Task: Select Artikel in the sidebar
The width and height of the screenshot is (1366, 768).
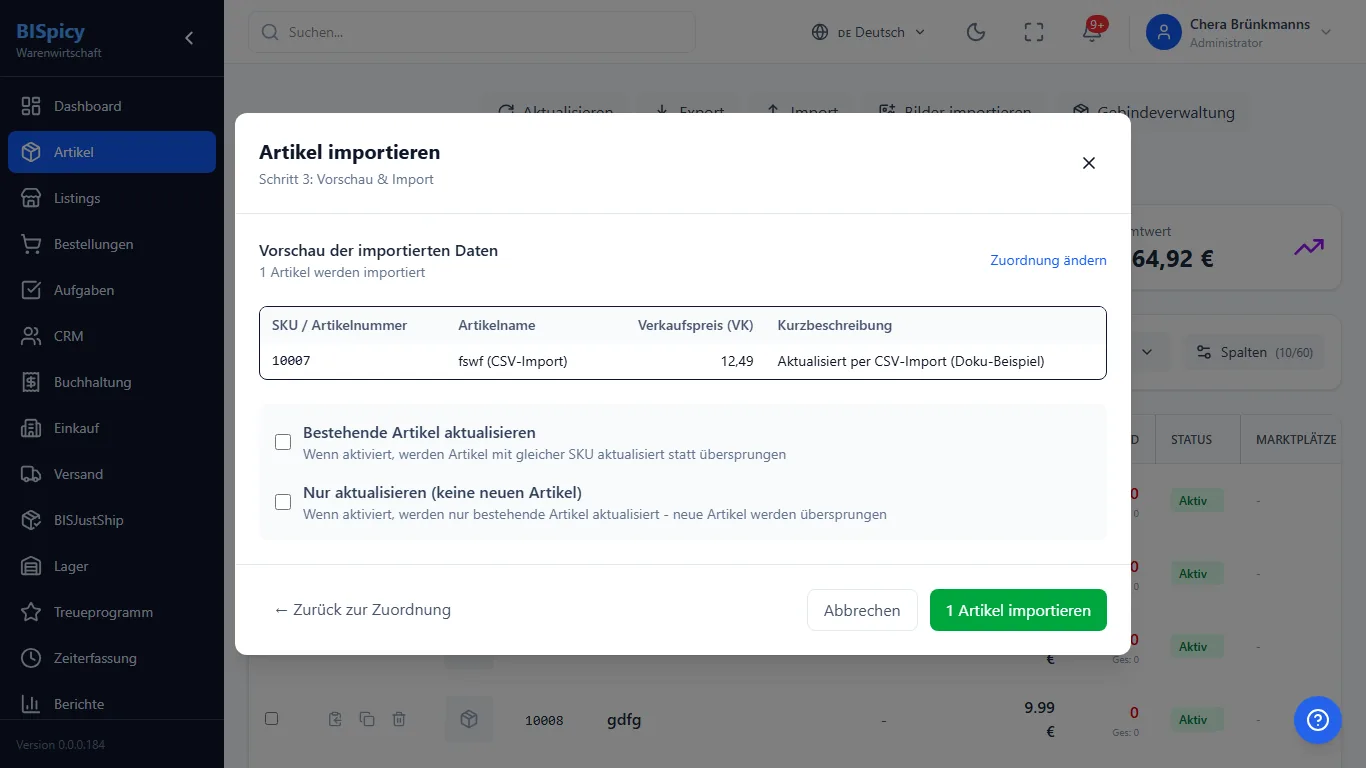Action: [112, 152]
